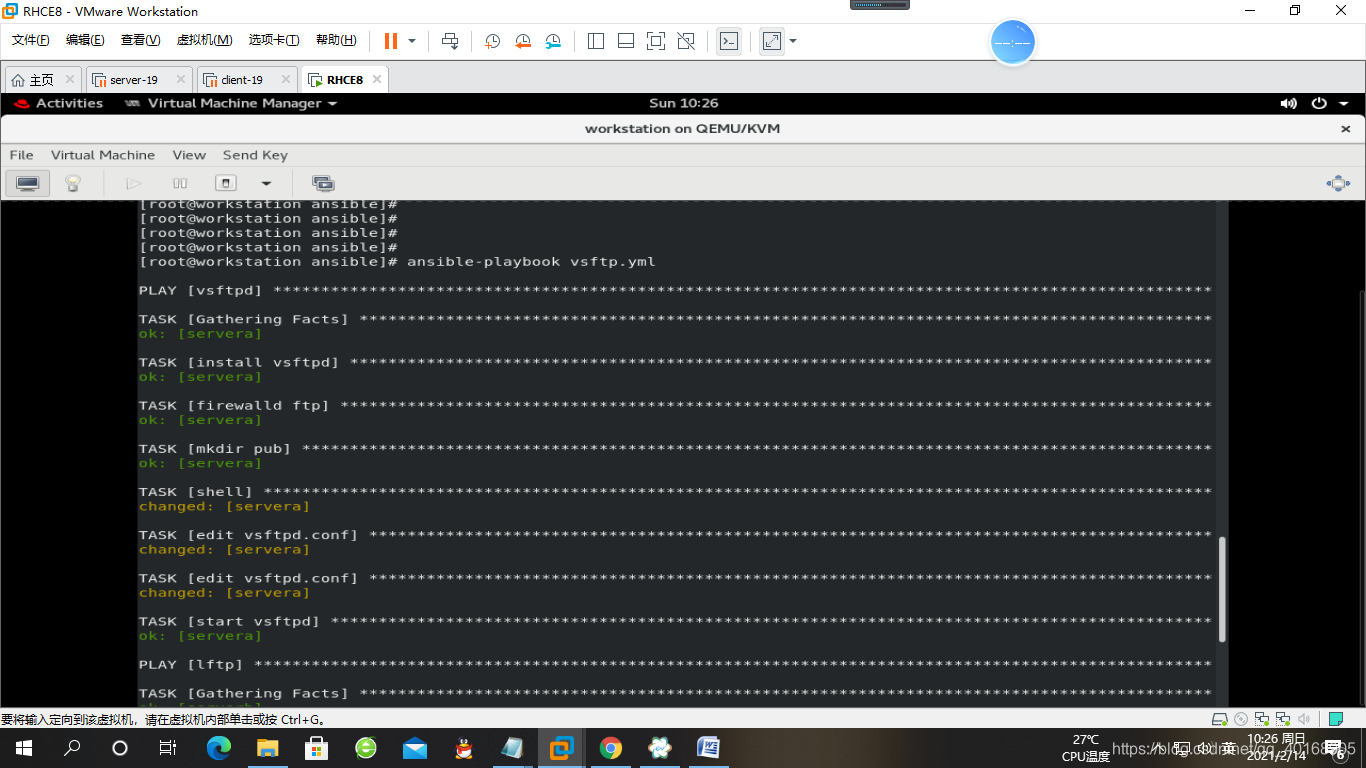Open the Word icon on taskbar
Image resolution: width=1366 pixels, height=768 pixels.
coord(708,748)
